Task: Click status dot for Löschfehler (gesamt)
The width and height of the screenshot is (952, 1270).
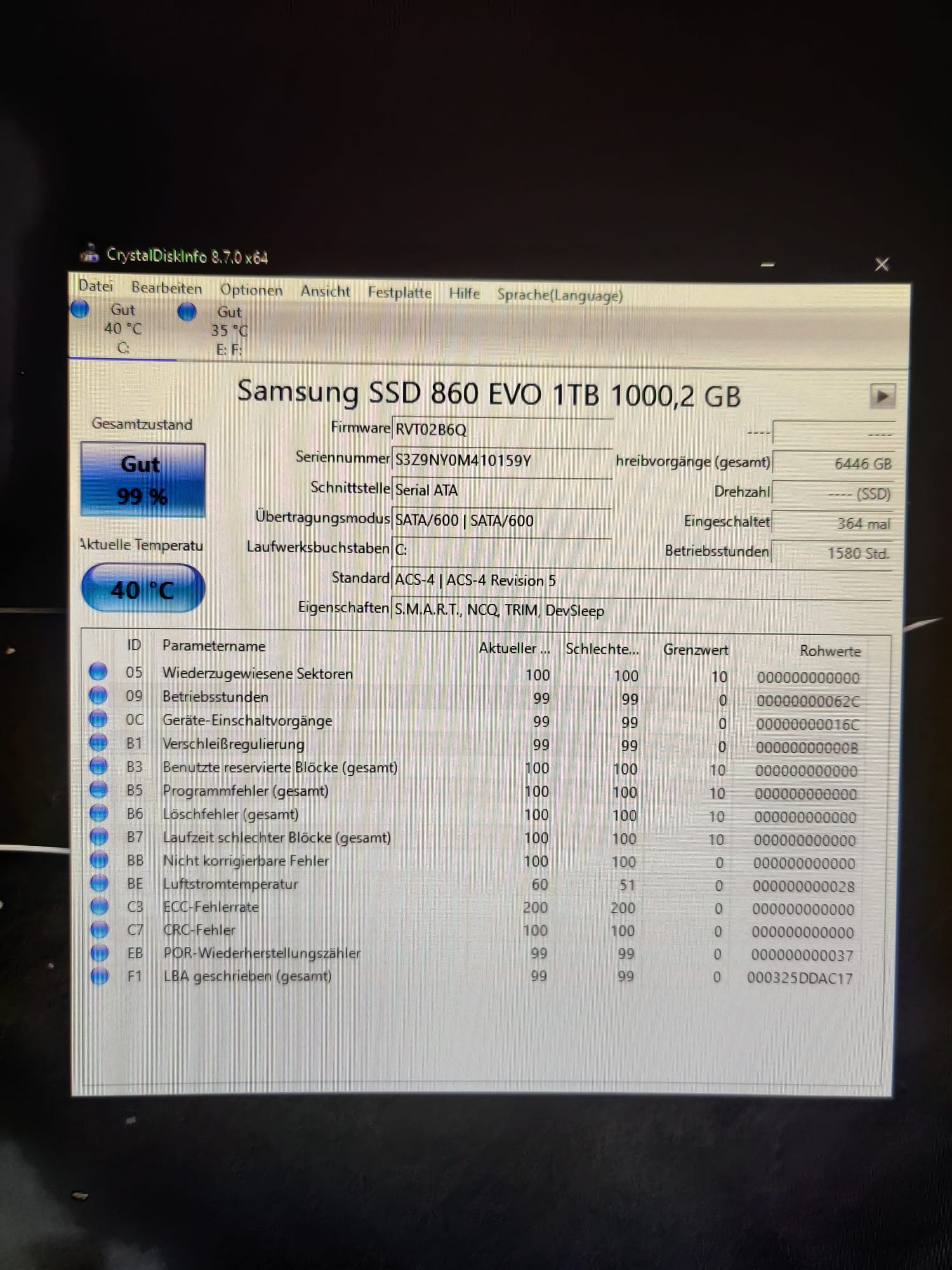Action: click(98, 812)
